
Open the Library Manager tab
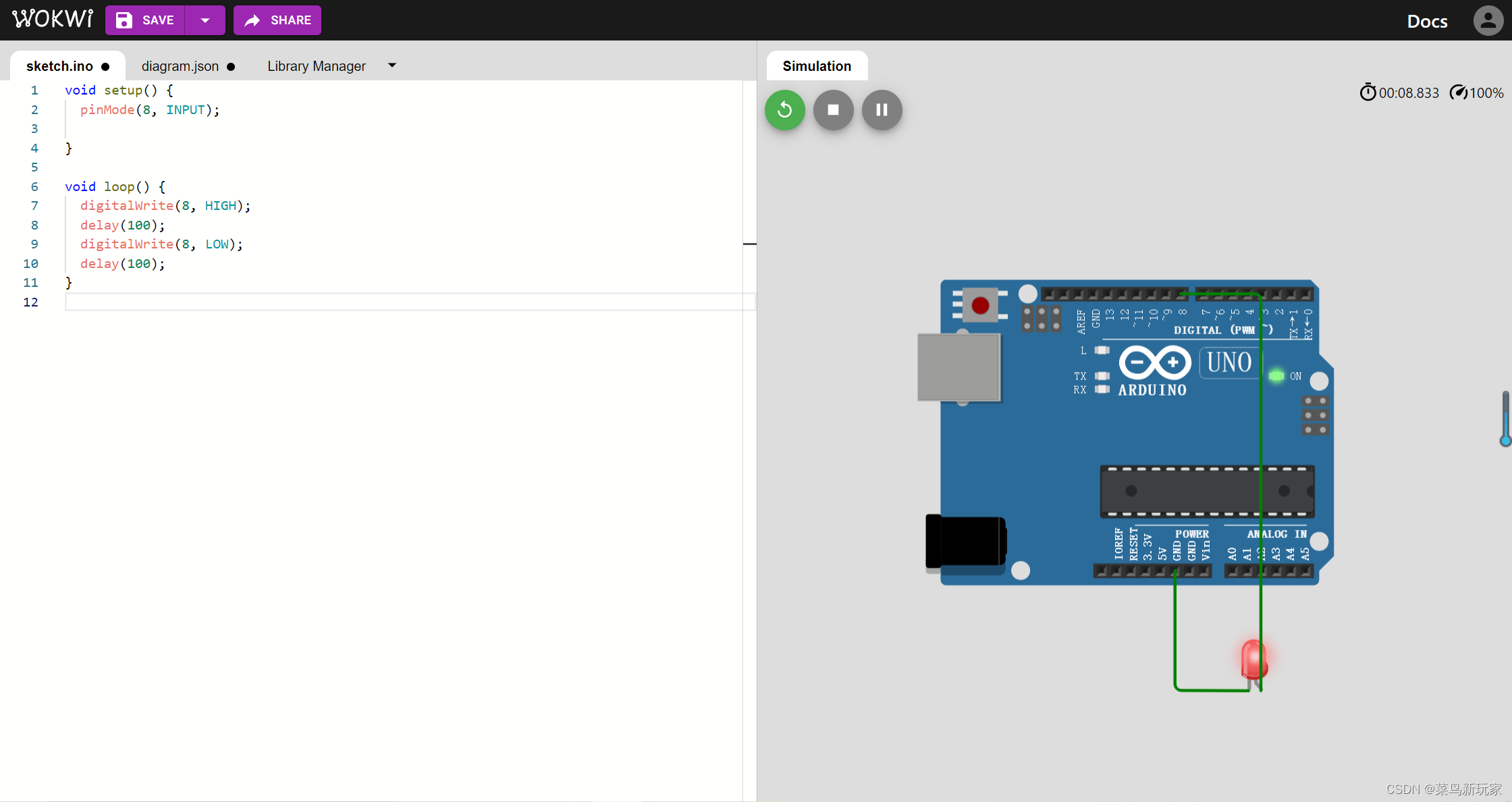[x=316, y=66]
